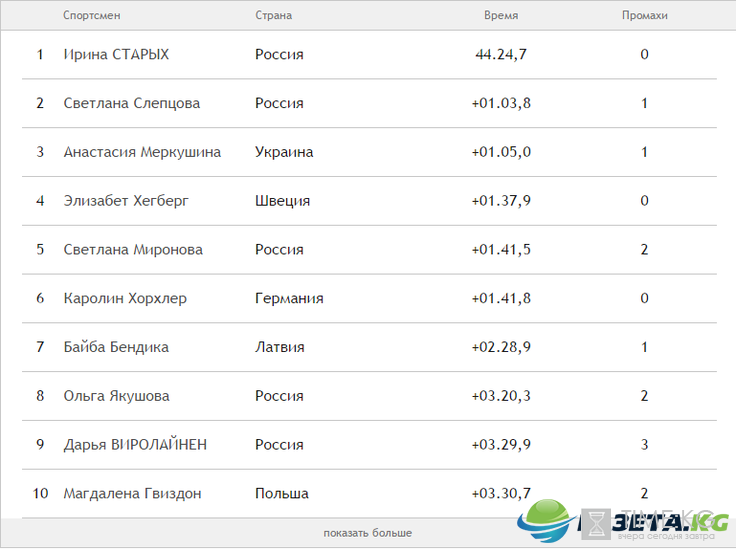Click time gap '+03.20,3'
This screenshot has height=550, width=736.
(501, 396)
